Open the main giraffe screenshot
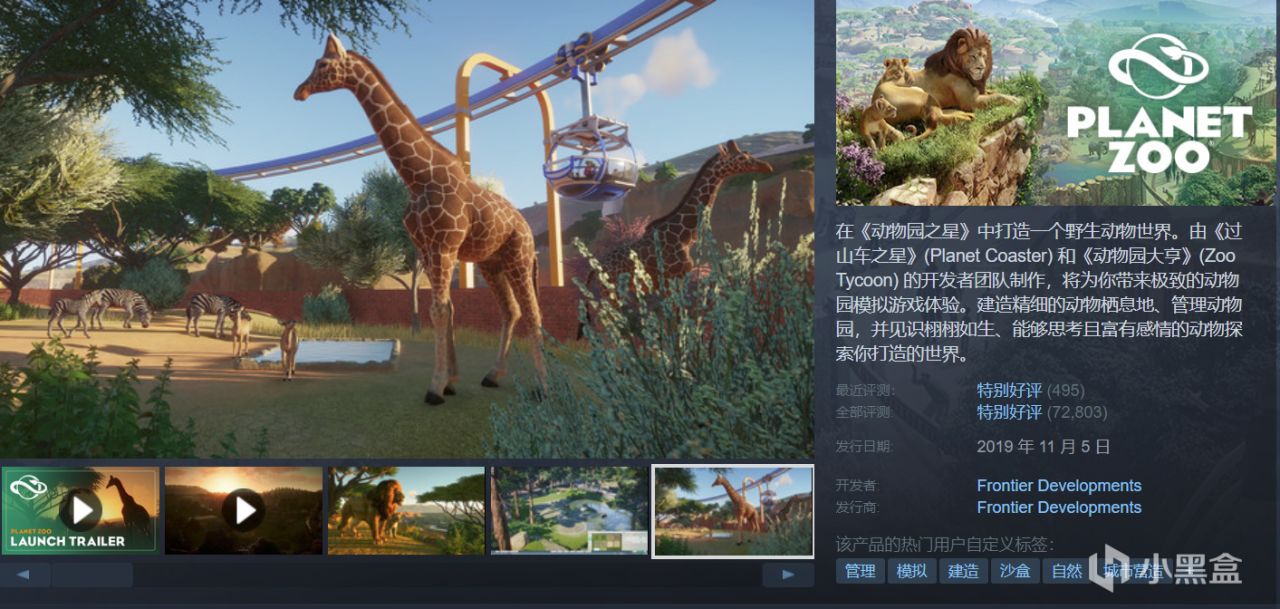The height and width of the screenshot is (609, 1280). [x=407, y=229]
